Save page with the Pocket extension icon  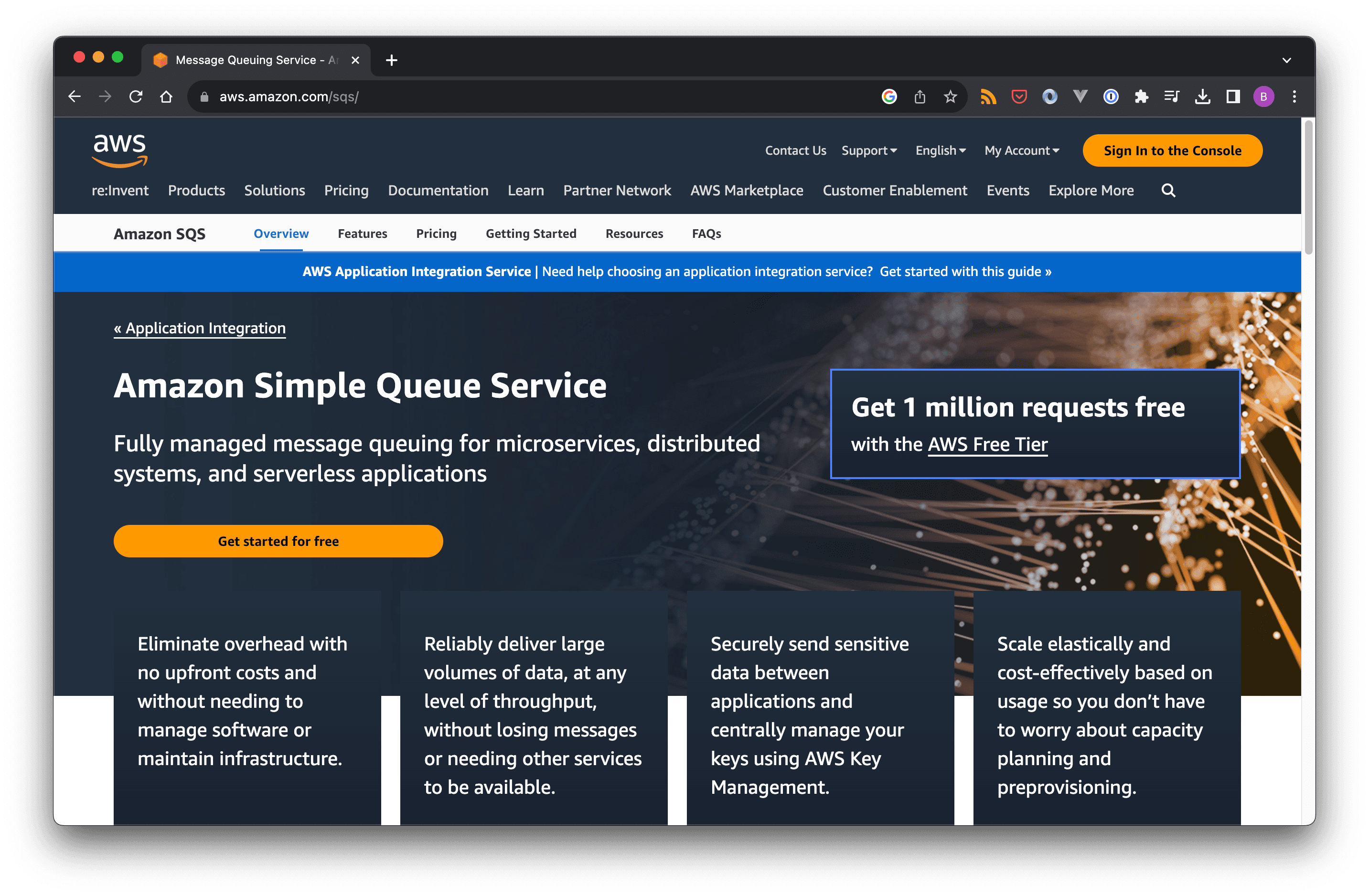1019,96
